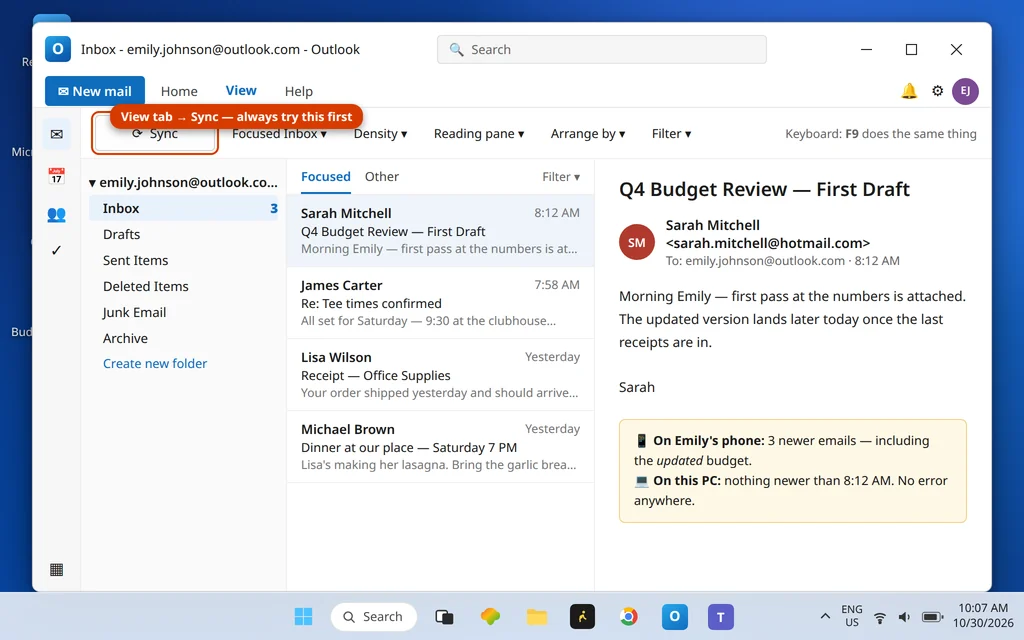Open the Archive folder
The width and height of the screenshot is (1024, 640).
tap(184, 338)
